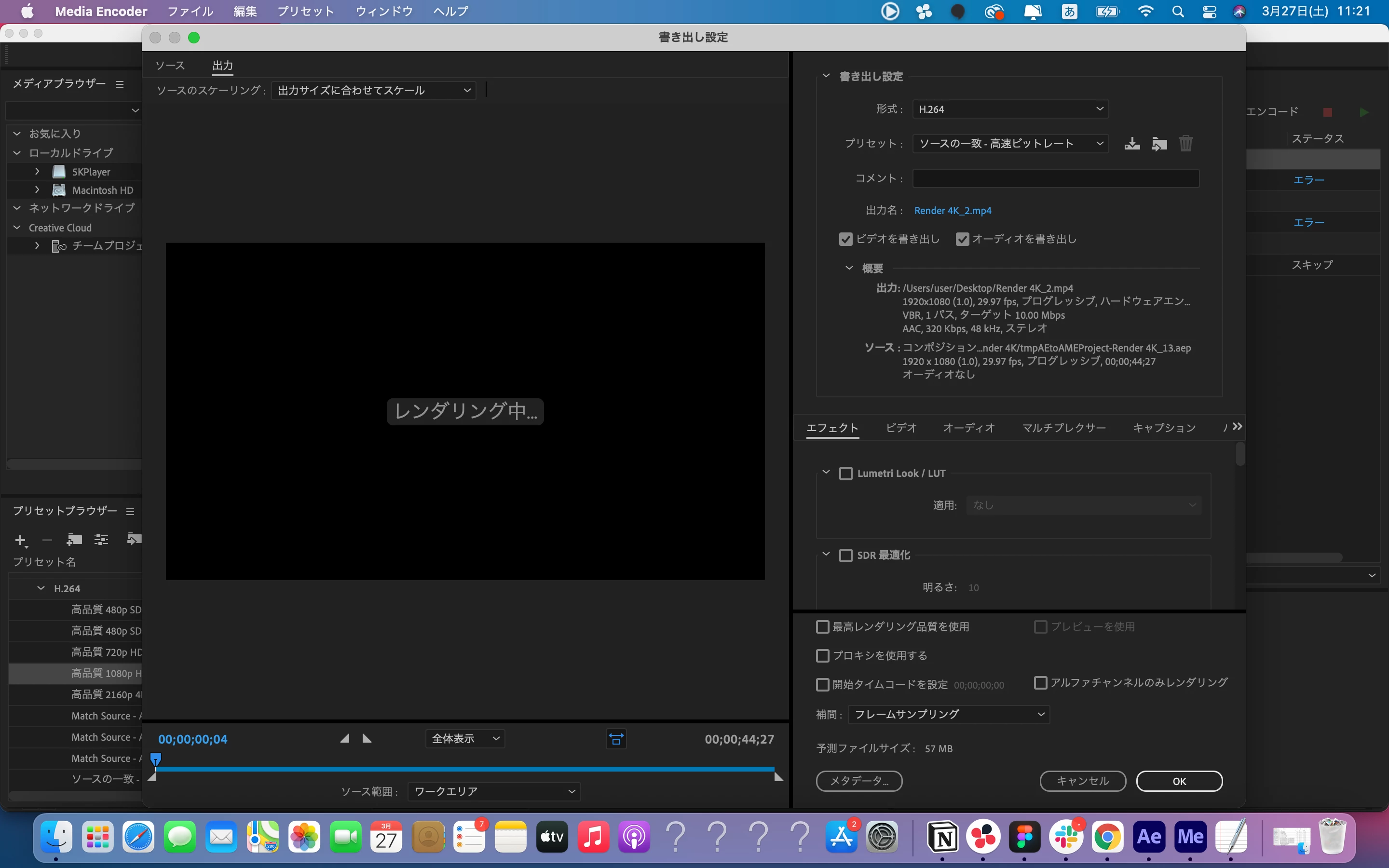
Task: Click the set out point triangle
Action: pyautogui.click(x=368, y=738)
